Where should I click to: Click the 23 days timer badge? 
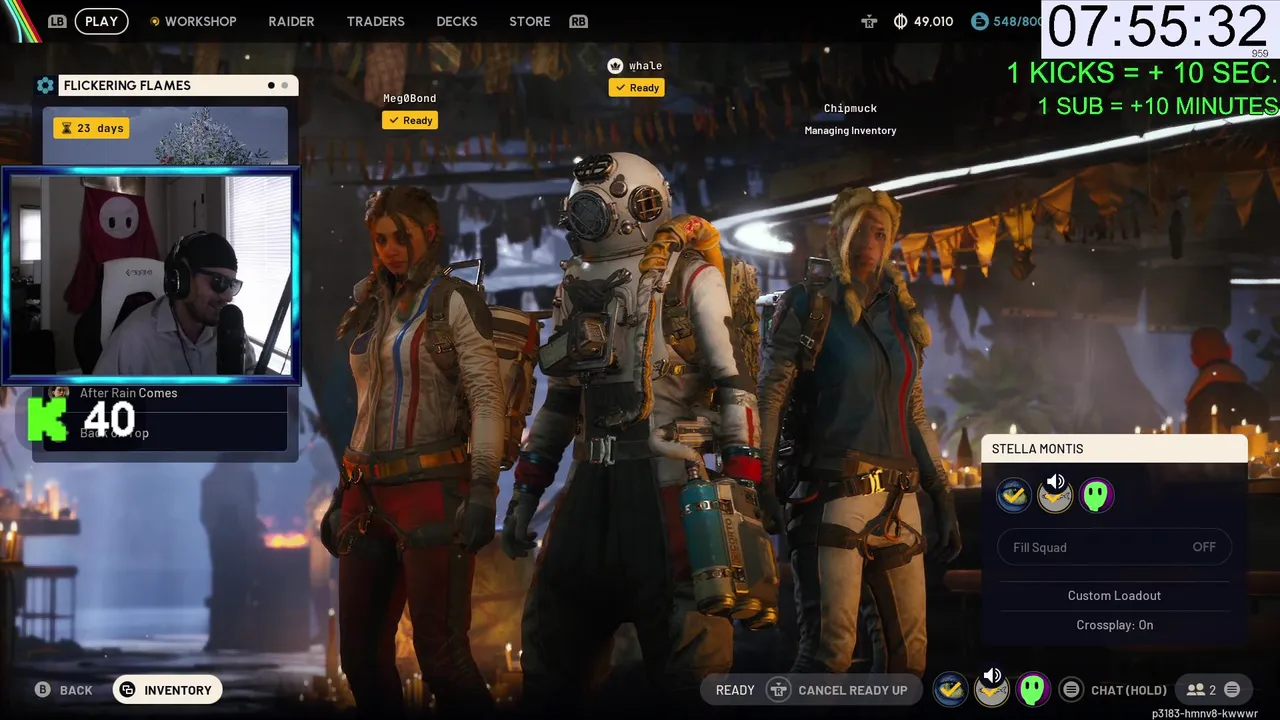tap(91, 128)
